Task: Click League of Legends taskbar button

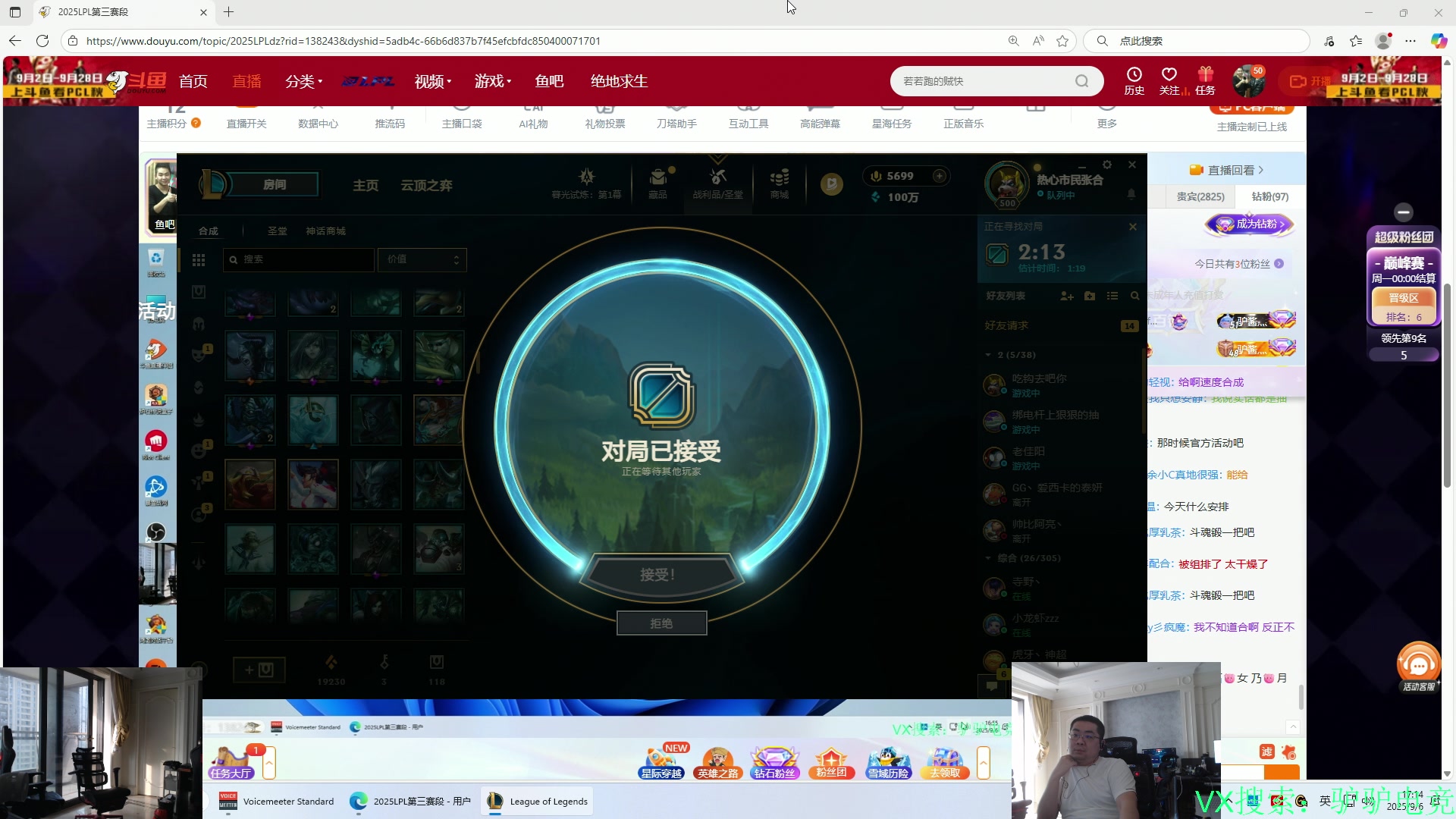Action: pos(538,801)
